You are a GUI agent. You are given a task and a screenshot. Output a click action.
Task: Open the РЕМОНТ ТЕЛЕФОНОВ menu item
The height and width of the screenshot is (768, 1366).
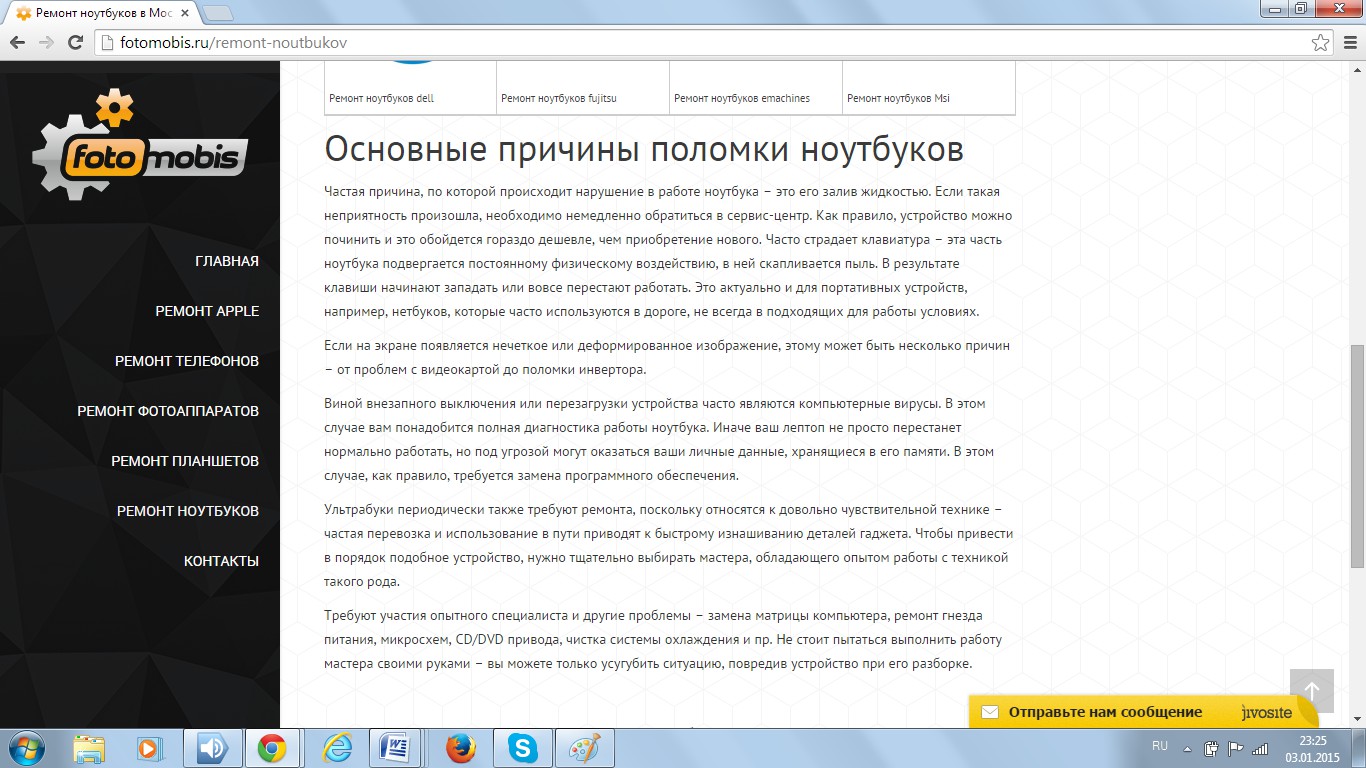[187, 361]
